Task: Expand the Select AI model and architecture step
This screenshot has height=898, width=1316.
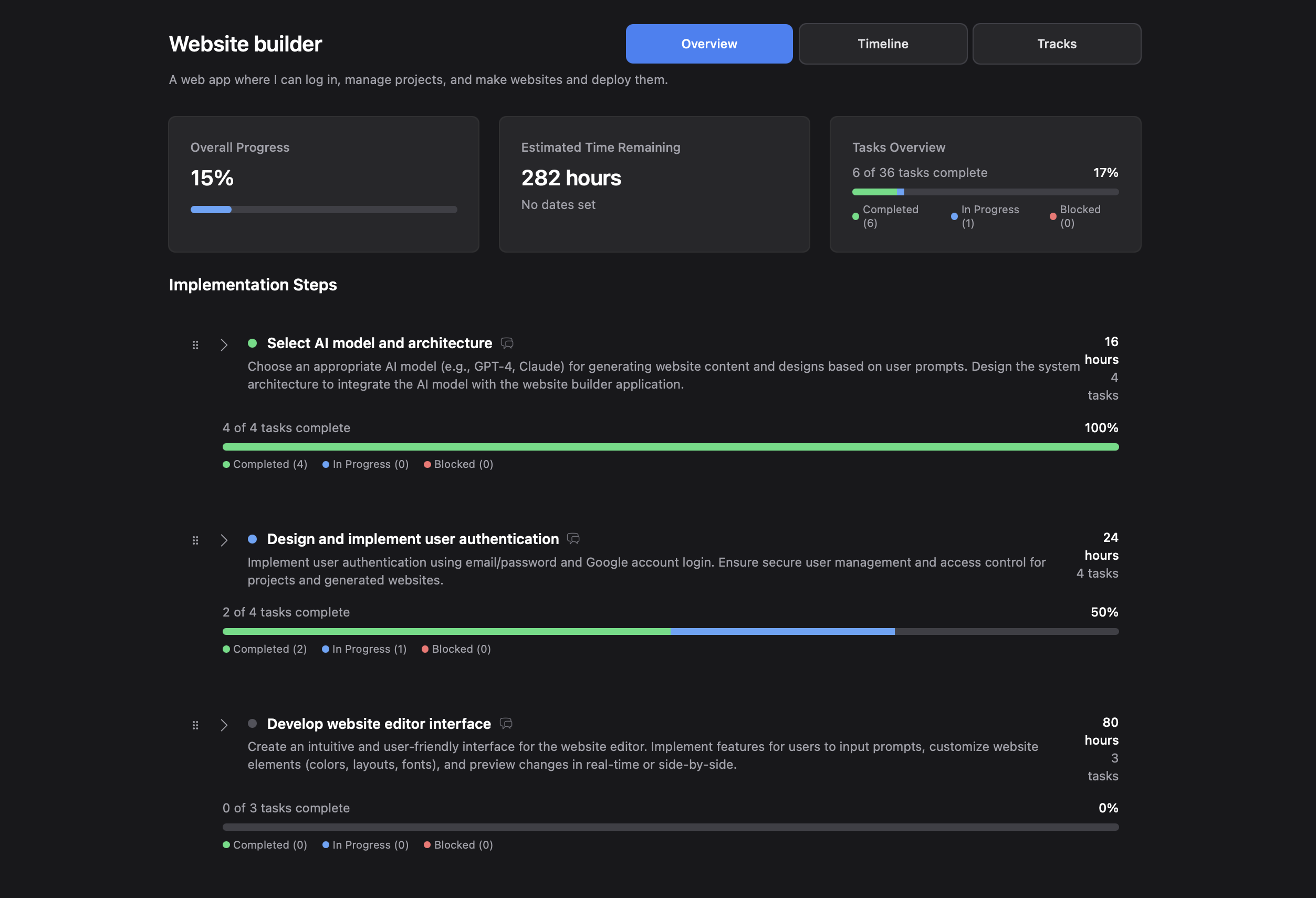Action: click(224, 345)
